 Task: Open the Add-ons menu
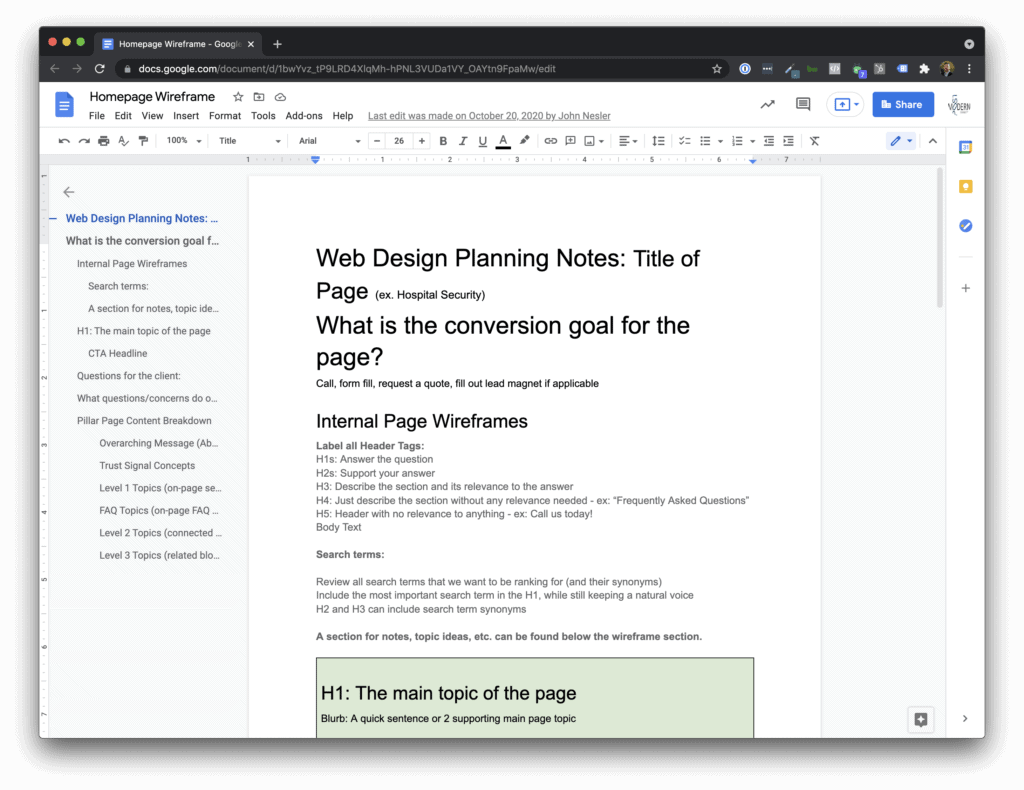(x=302, y=115)
